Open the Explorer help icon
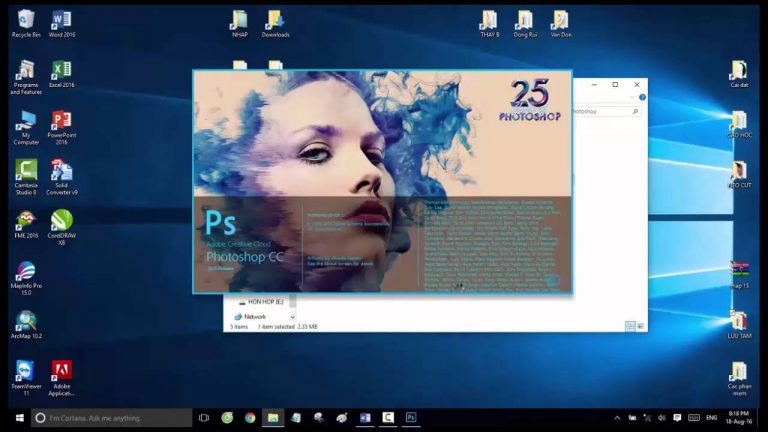The width and height of the screenshot is (768, 432). tap(642, 97)
